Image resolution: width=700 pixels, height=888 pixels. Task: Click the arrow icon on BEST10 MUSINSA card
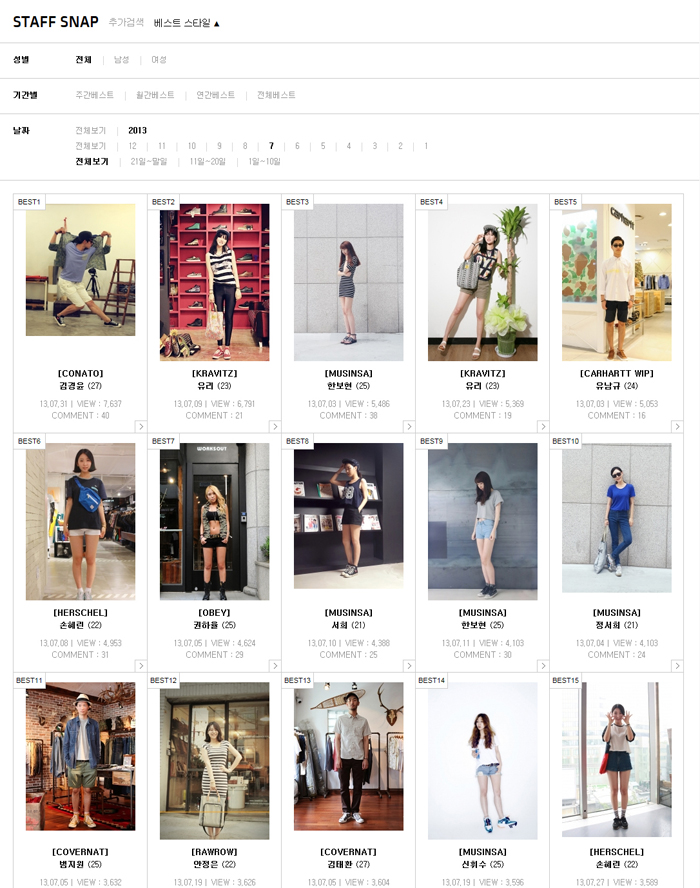coord(676,666)
